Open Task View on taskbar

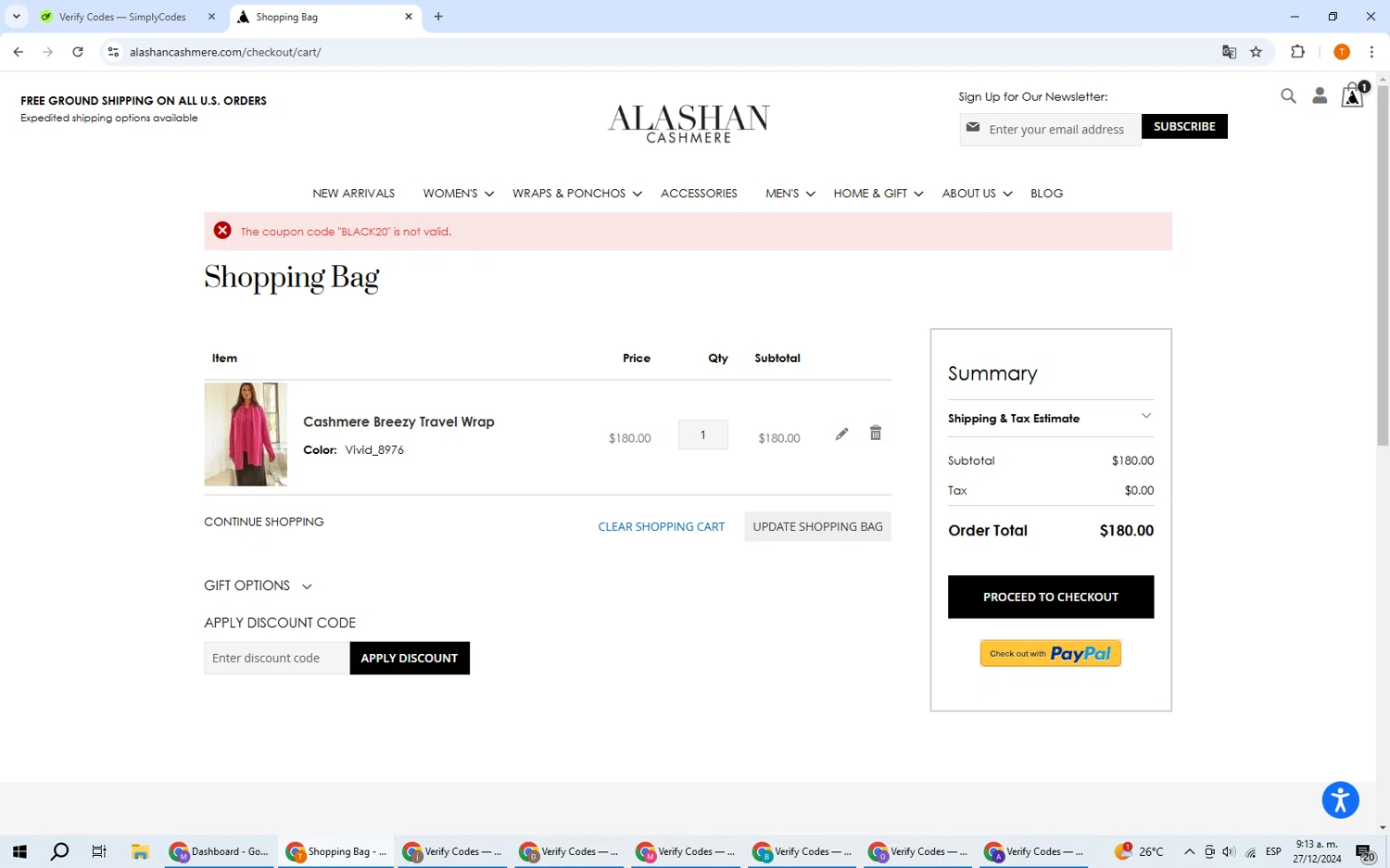coord(99,851)
